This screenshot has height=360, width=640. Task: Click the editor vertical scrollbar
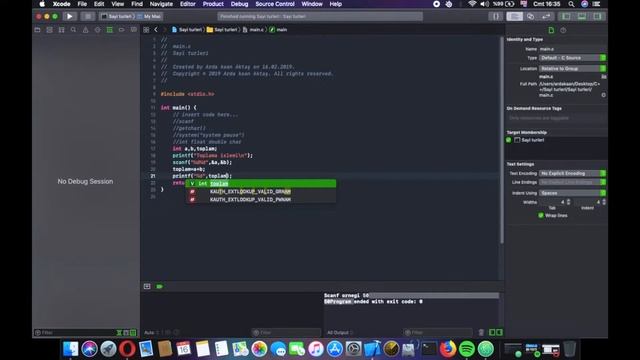pyautogui.click(x=501, y=140)
